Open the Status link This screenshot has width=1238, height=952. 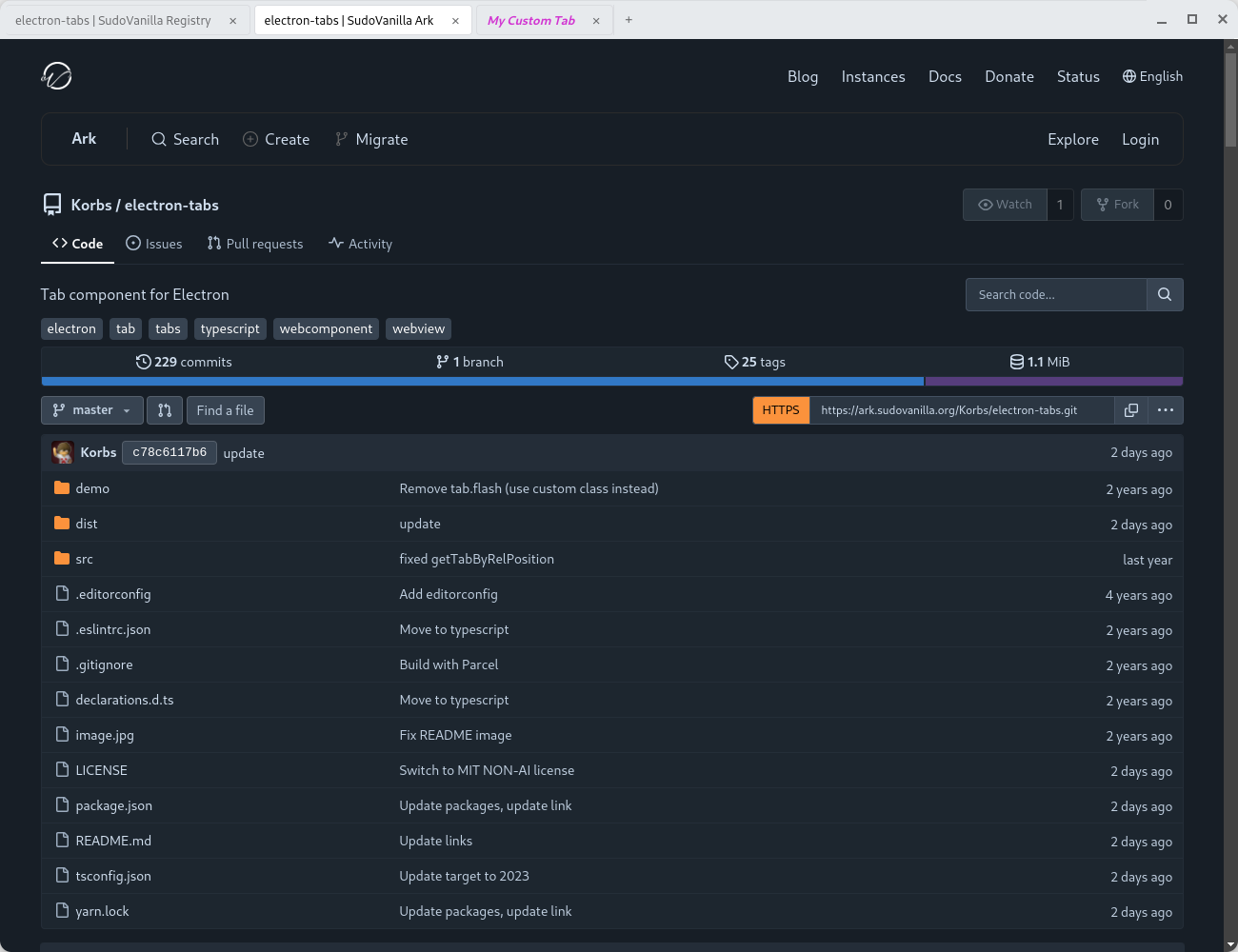pos(1078,76)
